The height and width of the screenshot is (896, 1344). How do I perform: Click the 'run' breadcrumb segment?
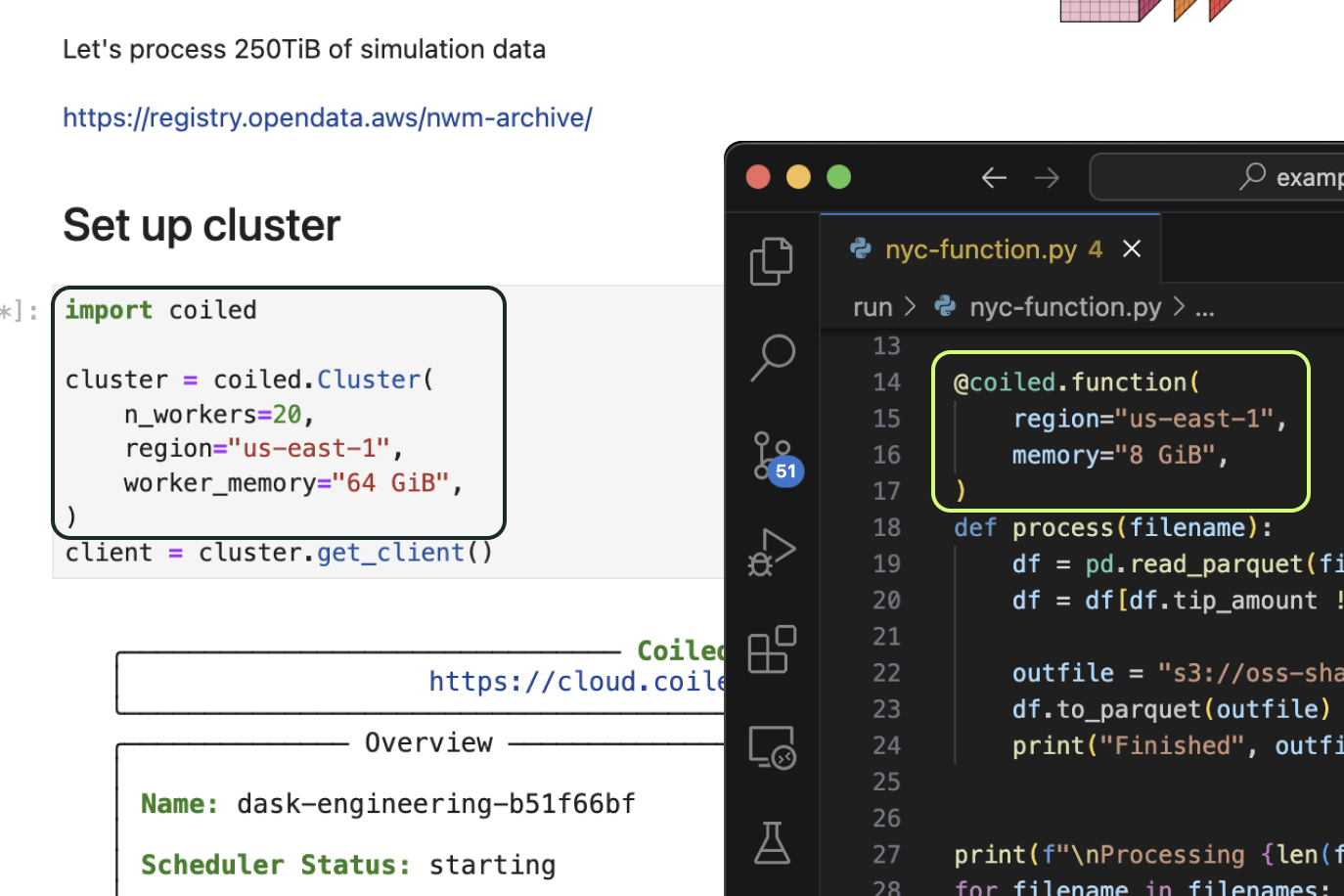[x=873, y=307]
